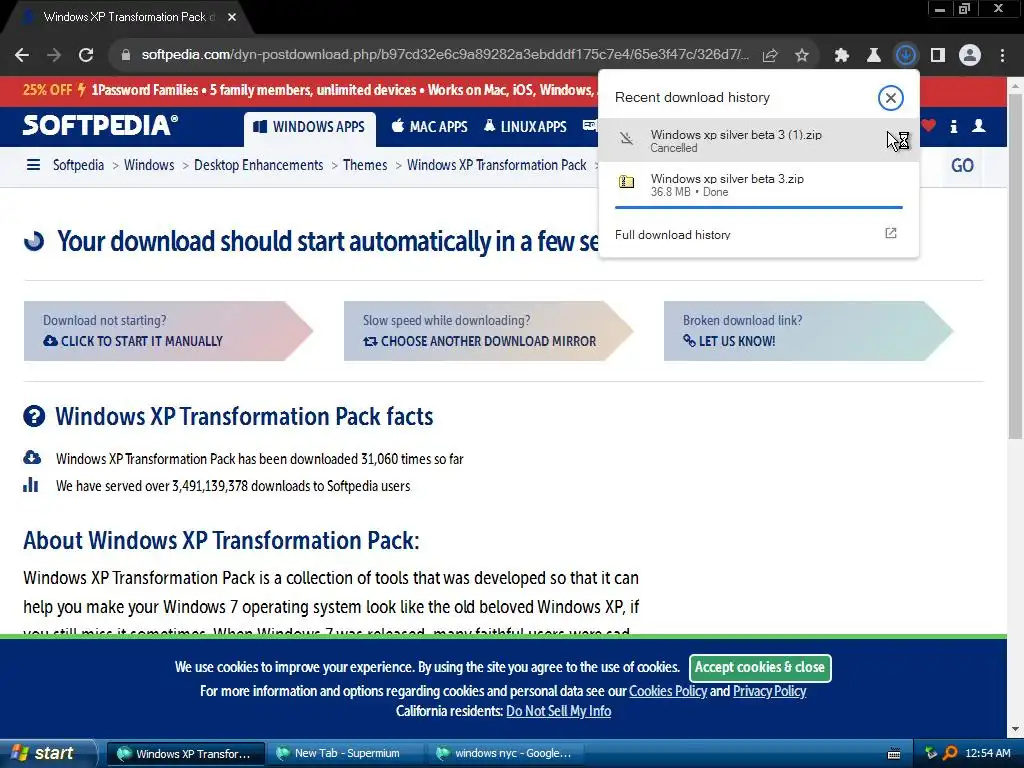Open the Extensions puzzle icon

pyautogui.click(x=842, y=55)
